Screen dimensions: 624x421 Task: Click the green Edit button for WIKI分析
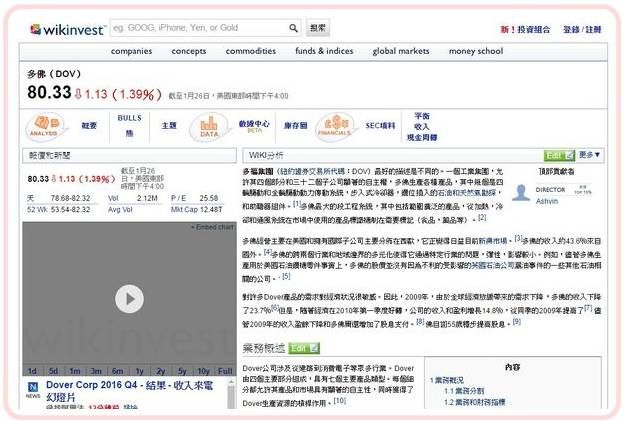(x=559, y=155)
